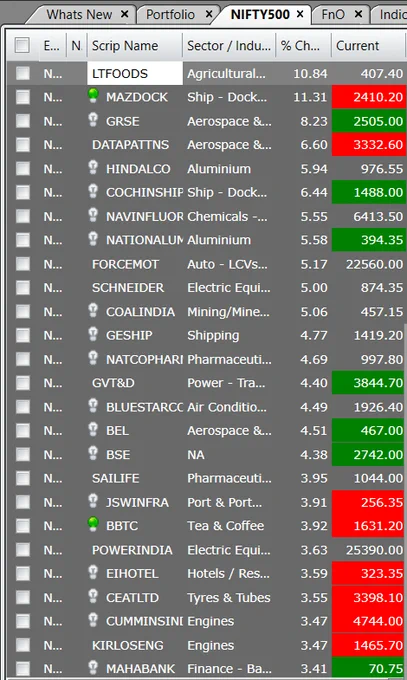Click the bulb icon beside NAVINFLUOR
Image resolution: width=407 pixels, height=680 pixels.
point(93,215)
